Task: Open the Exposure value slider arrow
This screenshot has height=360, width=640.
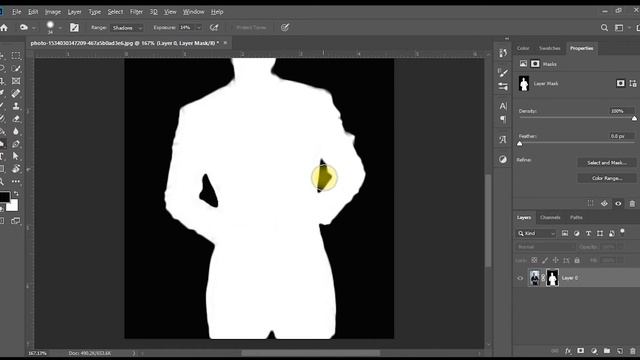Action: click(x=199, y=28)
